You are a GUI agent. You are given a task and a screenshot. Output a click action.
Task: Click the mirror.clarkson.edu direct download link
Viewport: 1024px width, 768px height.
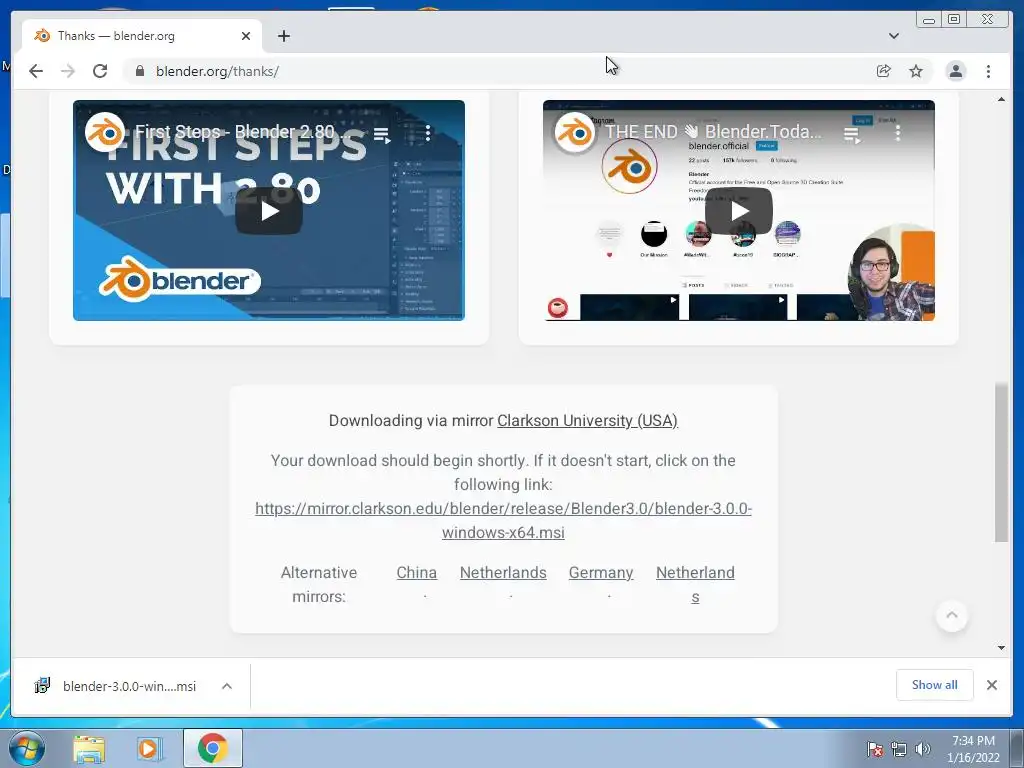pyautogui.click(x=503, y=520)
